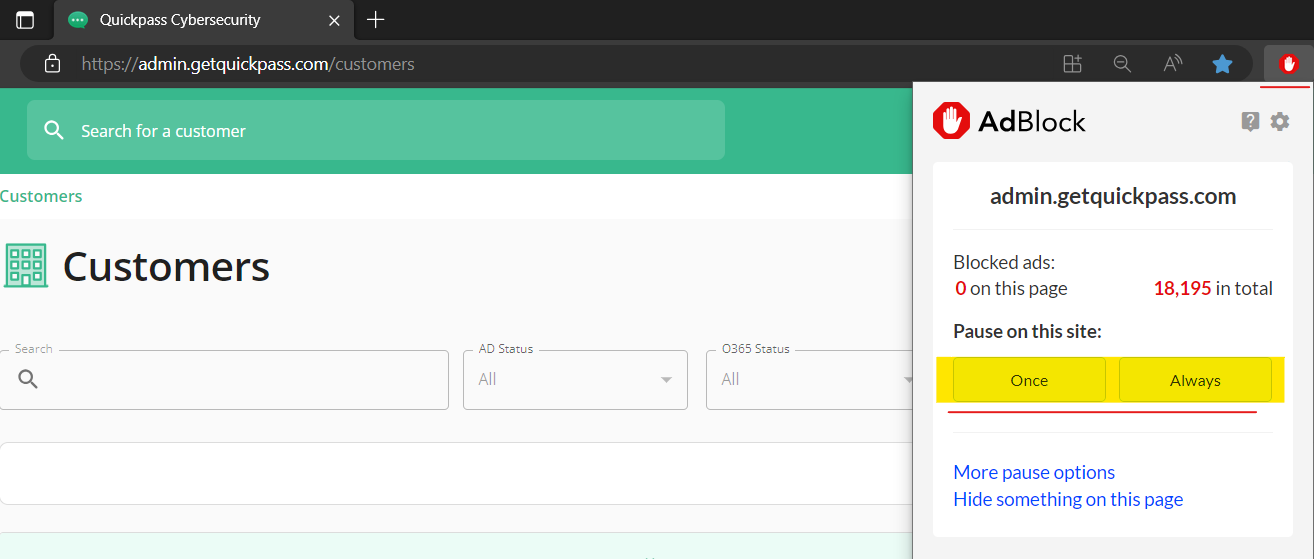Click the apps grid icon in address bar
The image size is (1314, 559).
click(1072, 64)
